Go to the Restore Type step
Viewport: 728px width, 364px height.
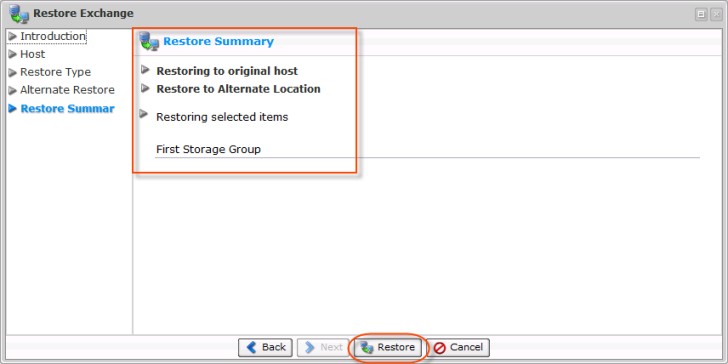[x=55, y=72]
